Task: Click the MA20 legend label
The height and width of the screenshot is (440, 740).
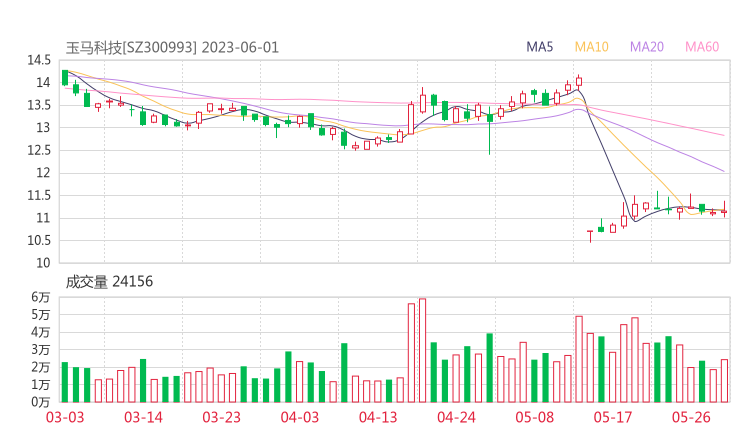Action: pos(647,47)
